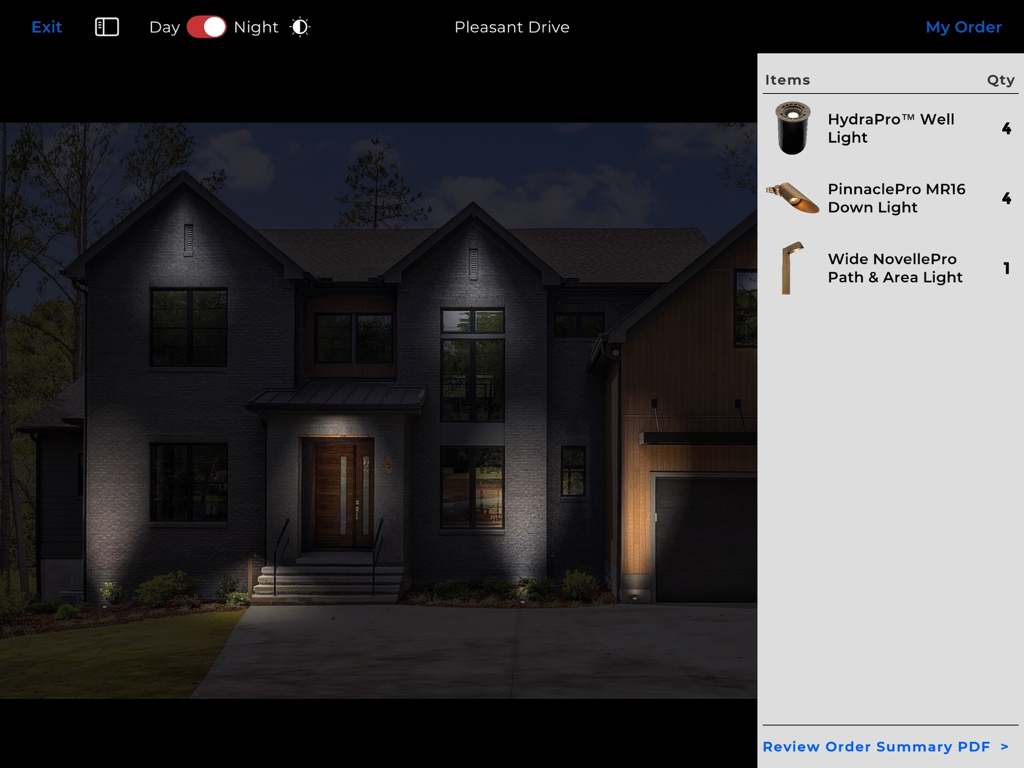Screen dimensions: 1024x768
Task: Click the Pleasant Drive project title
Action: 511,27
